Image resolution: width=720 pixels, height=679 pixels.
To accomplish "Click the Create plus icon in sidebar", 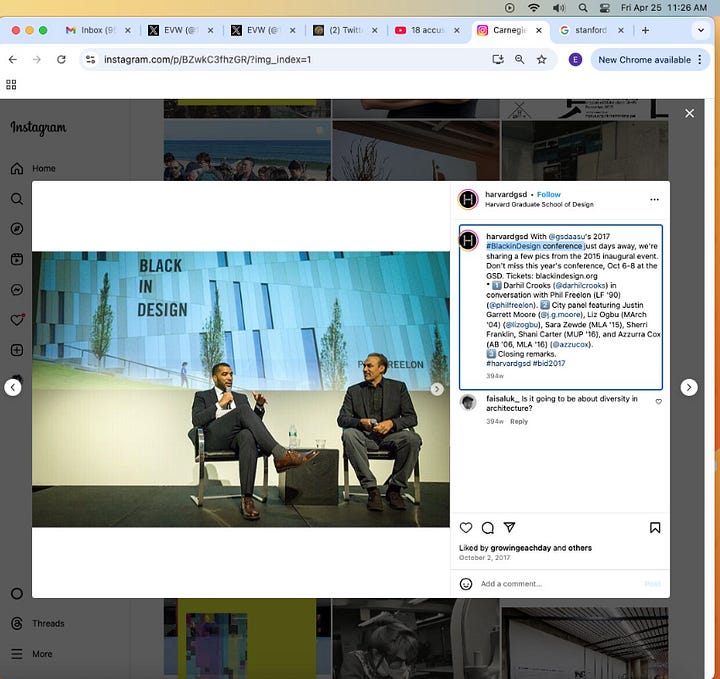I will 17,350.
